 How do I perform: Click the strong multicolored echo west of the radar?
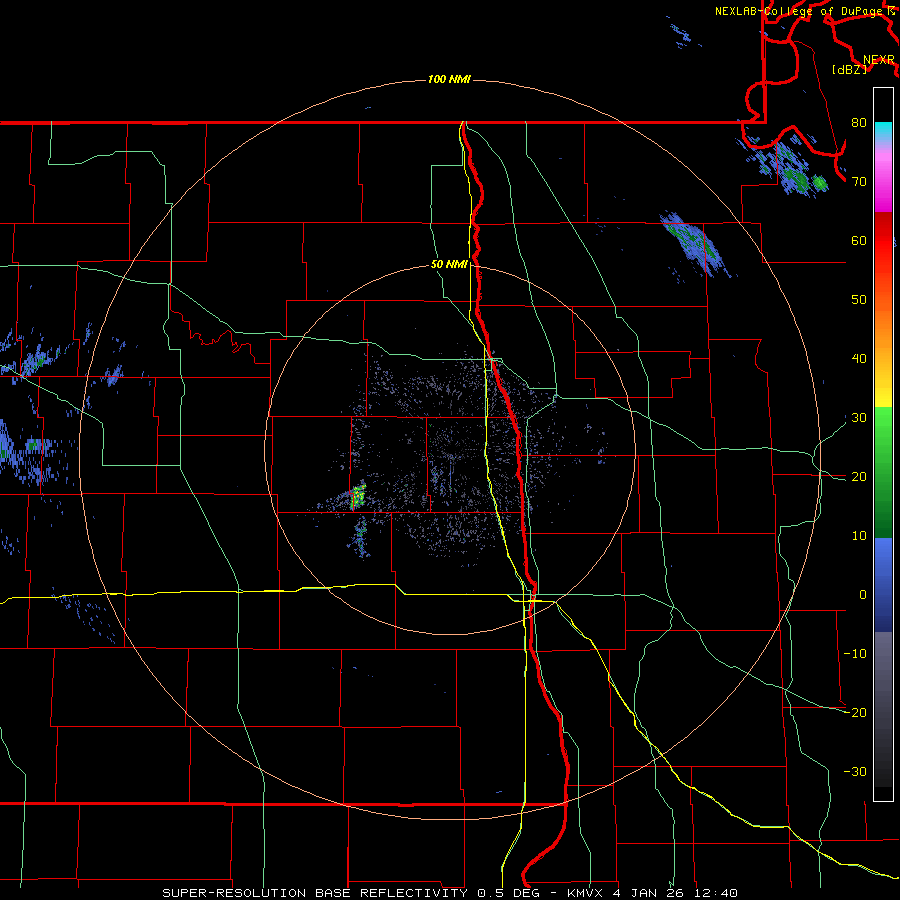pyautogui.click(x=358, y=496)
